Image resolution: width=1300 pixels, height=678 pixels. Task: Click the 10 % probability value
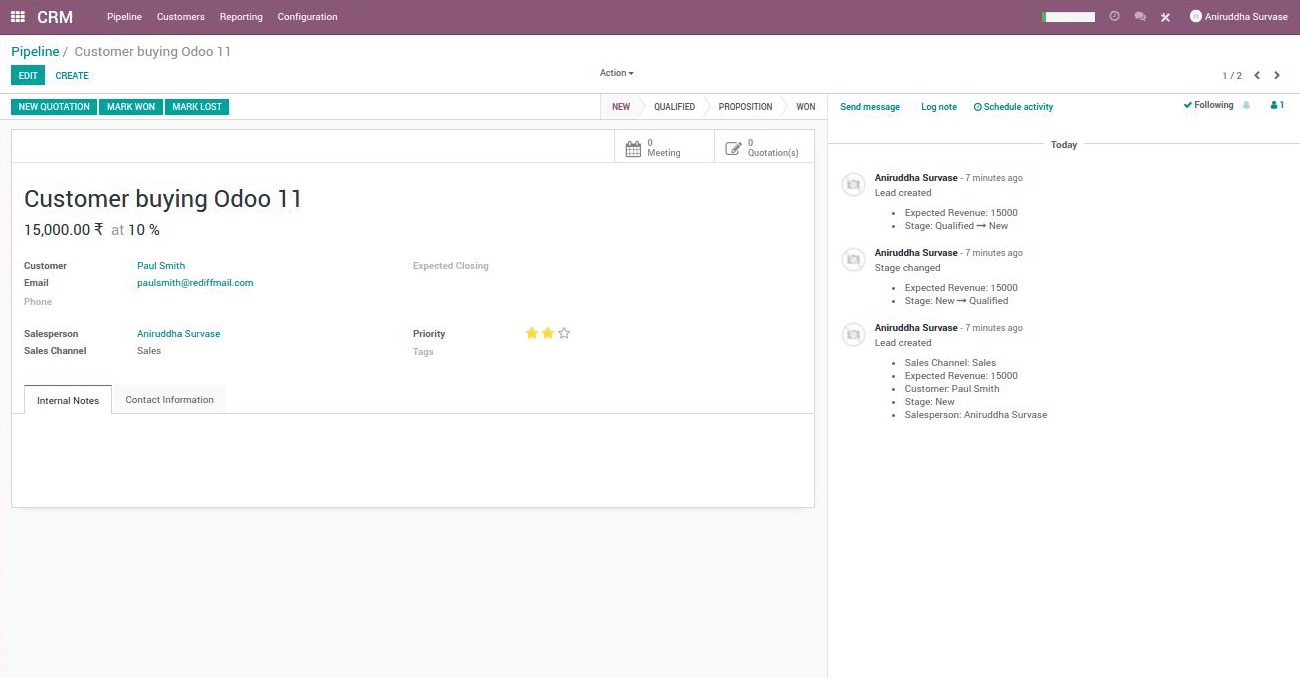pyautogui.click(x=144, y=230)
